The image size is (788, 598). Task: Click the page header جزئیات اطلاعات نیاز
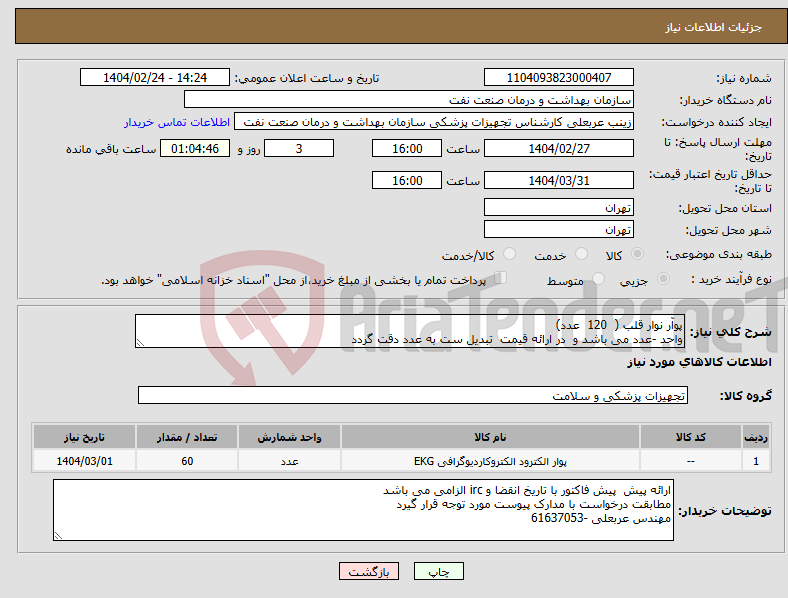714,27
